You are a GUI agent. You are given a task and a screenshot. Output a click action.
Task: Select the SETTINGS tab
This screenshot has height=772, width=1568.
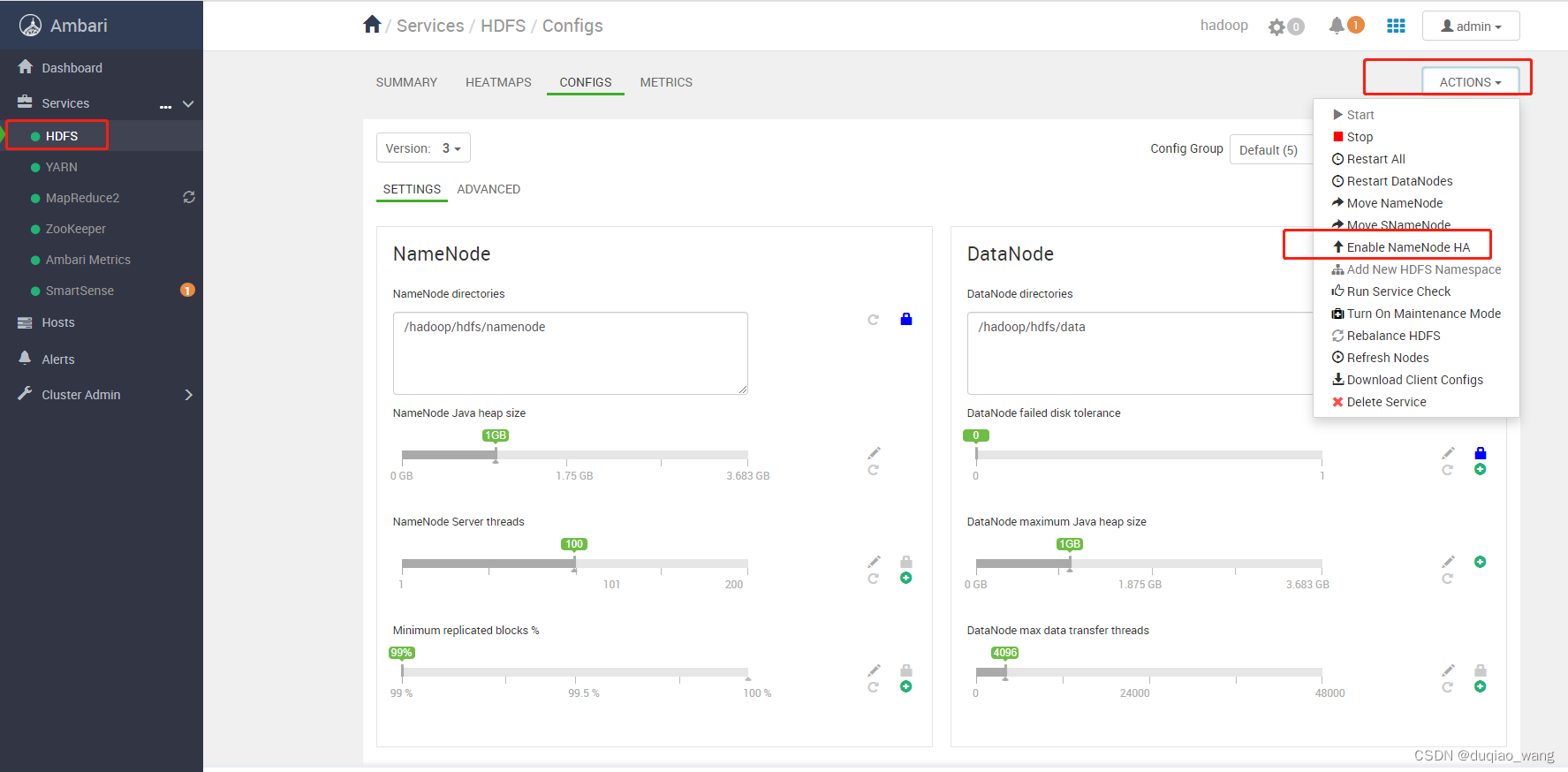(x=412, y=189)
